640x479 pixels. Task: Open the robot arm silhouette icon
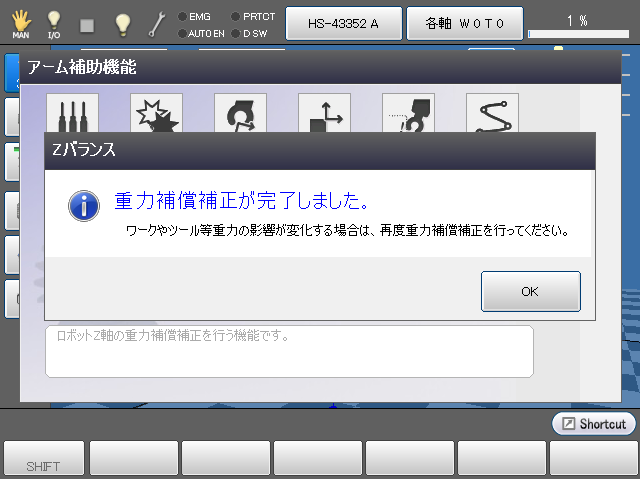pyautogui.click(x=408, y=114)
